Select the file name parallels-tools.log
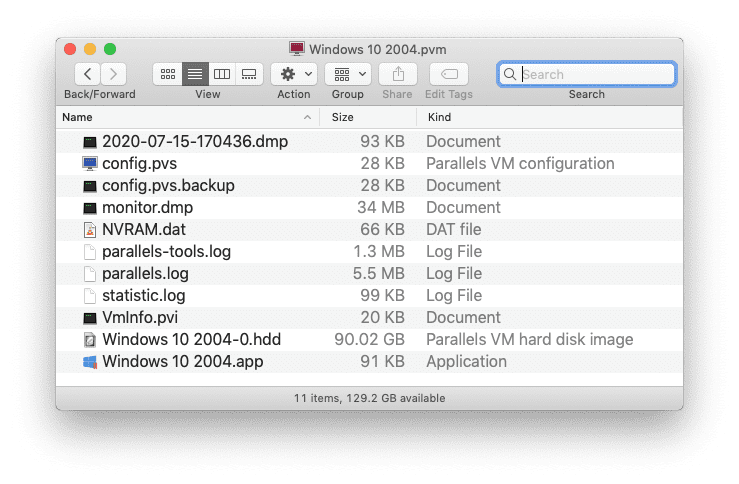 [166, 252]
